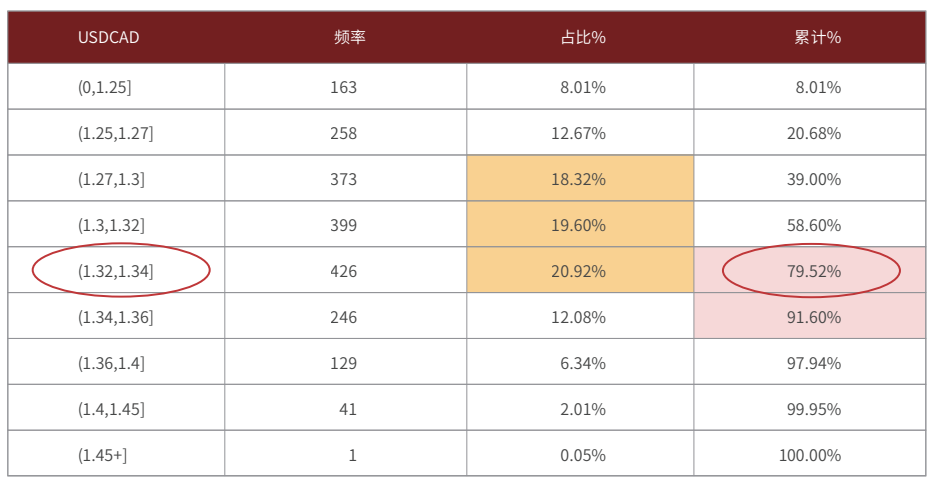Click the 频率 column header

coord(350,38)
